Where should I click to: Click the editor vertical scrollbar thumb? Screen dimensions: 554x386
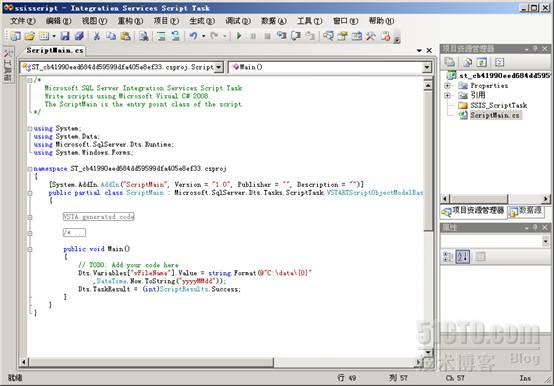[428, 161]
